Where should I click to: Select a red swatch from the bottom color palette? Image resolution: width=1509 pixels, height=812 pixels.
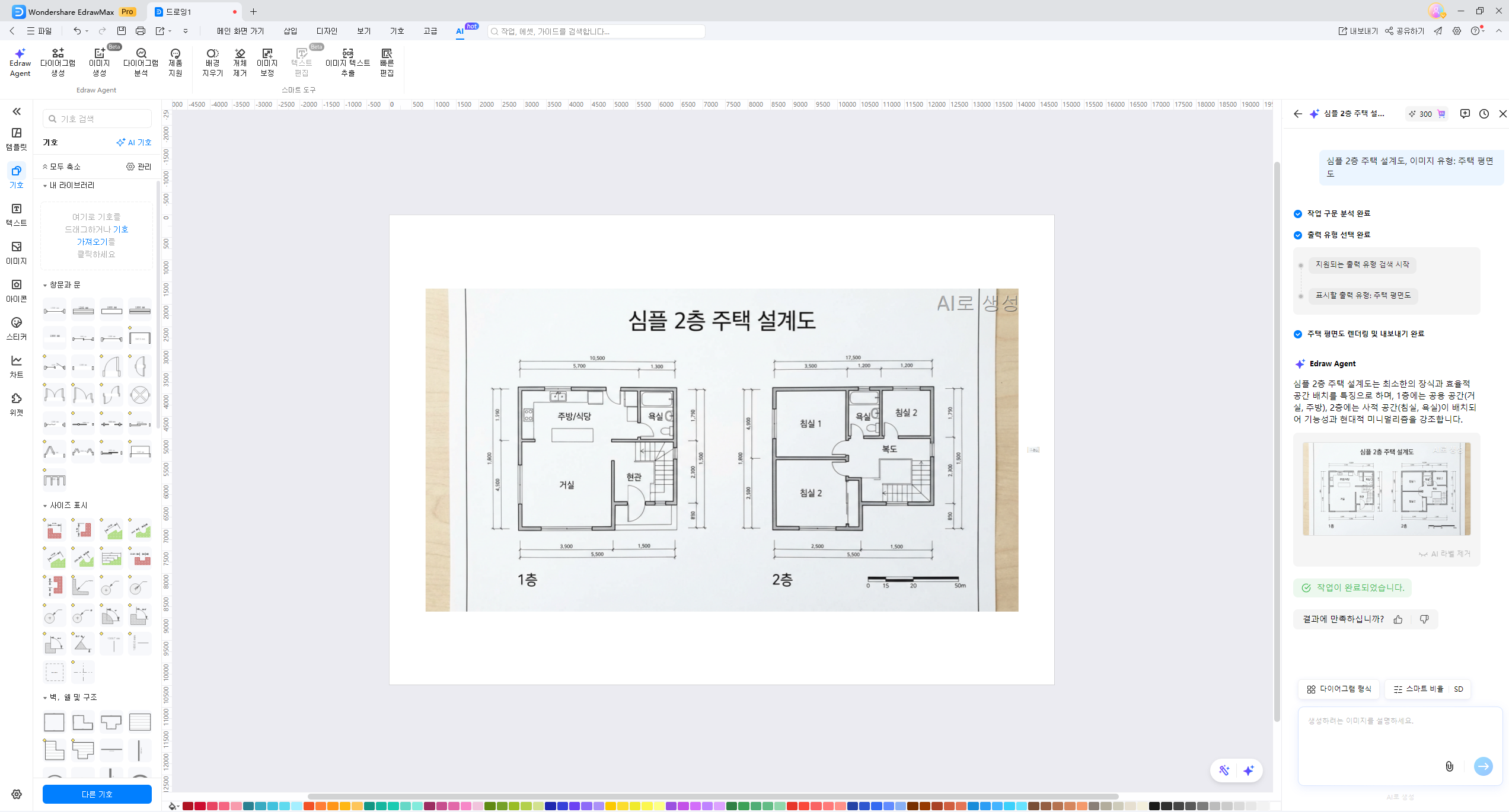[x=187, y=806]
